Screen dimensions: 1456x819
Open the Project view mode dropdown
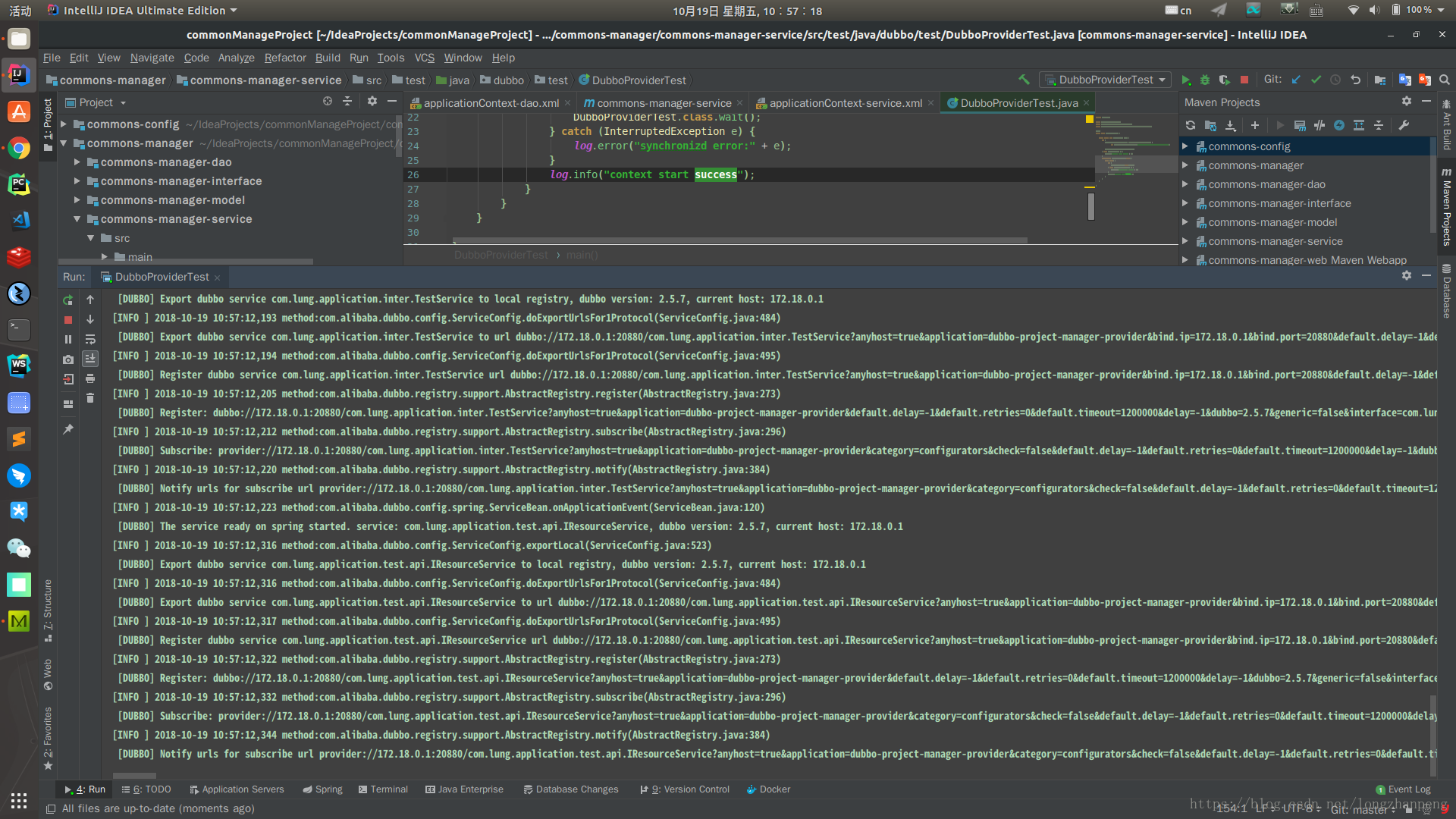click(x=96, y=102)
